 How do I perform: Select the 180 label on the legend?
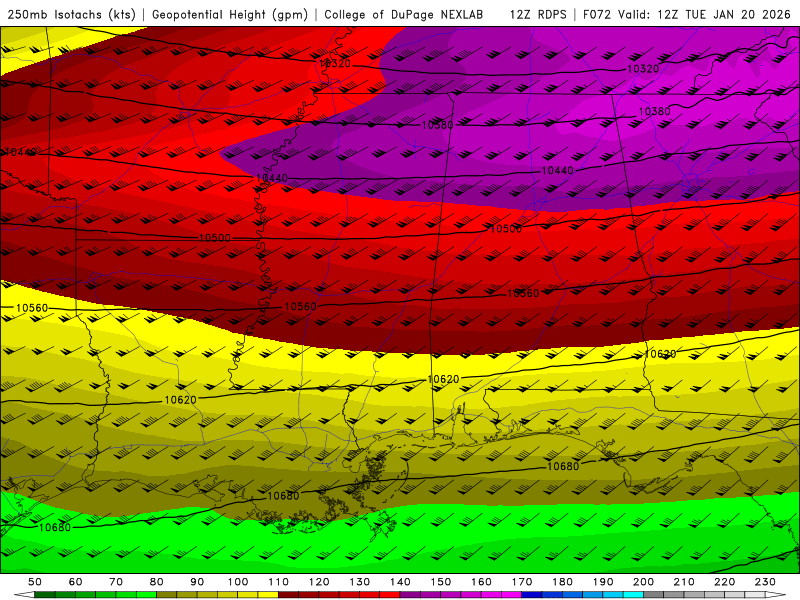(x=562, y=582)
